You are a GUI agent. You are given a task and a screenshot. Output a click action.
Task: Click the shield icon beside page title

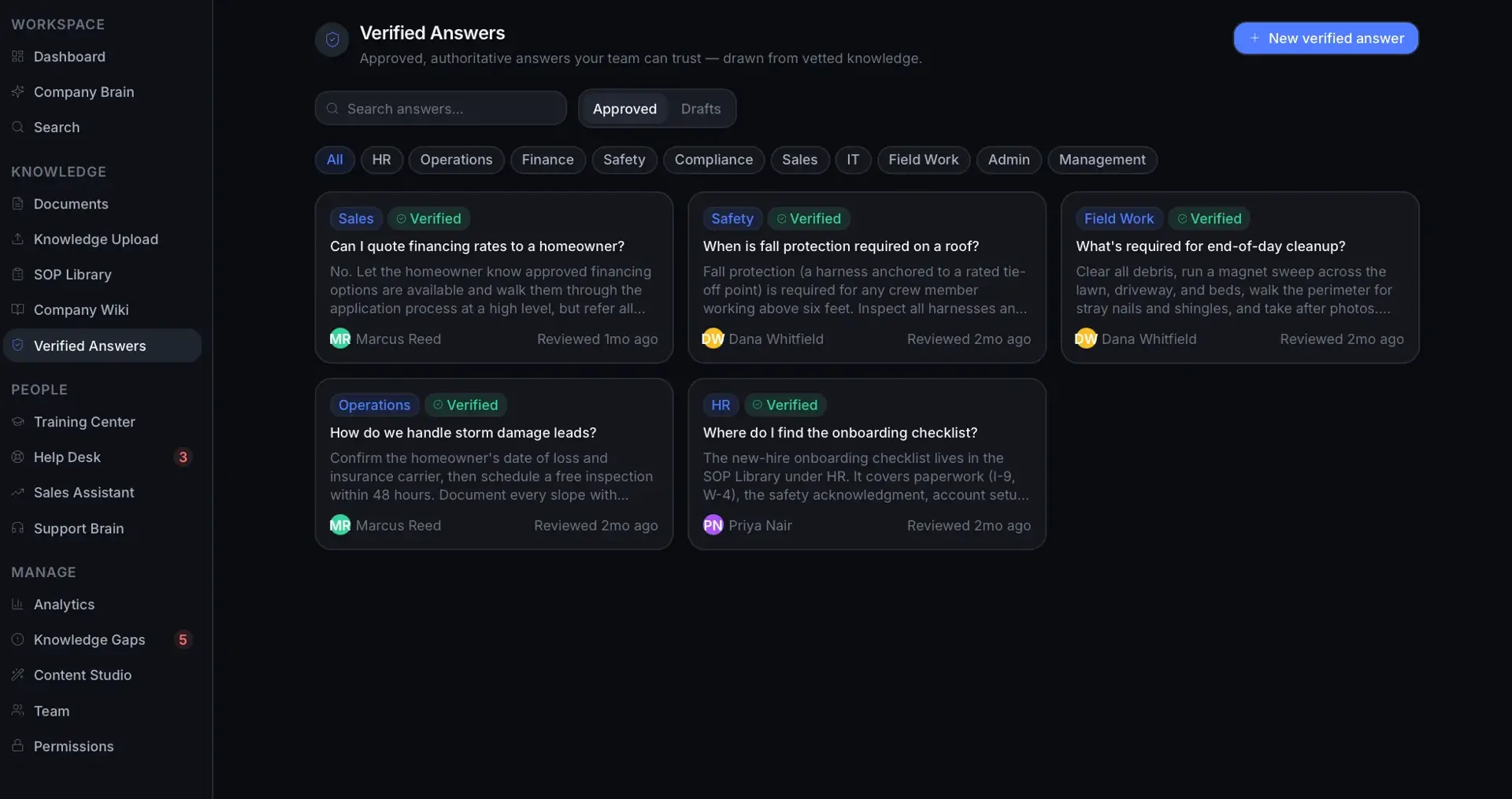[332, 39]
